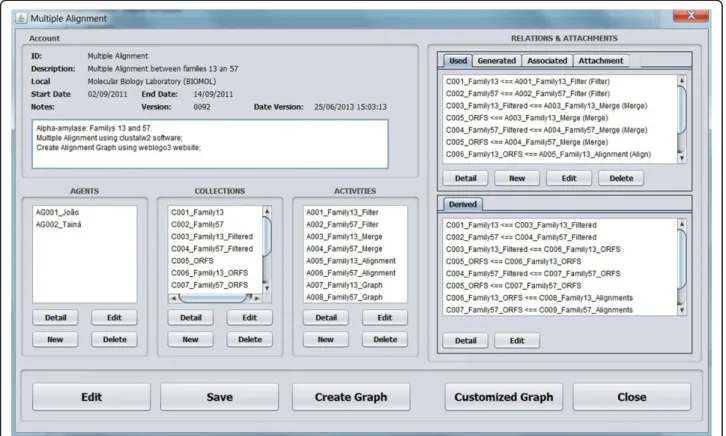Click Used list scroll down arrow
Screen dimensions: 726x436
click(682, 158)
